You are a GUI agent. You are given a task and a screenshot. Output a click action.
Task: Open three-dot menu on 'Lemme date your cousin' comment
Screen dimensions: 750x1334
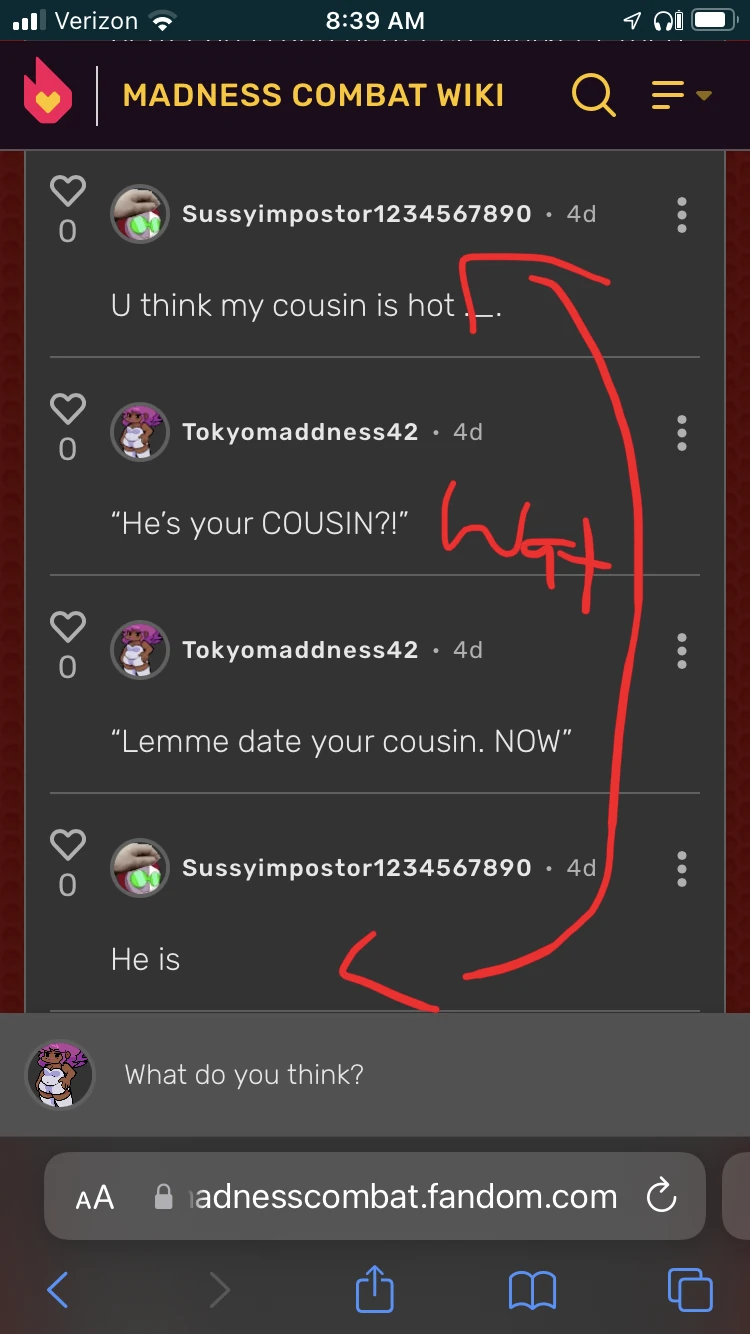click(682, 650)
